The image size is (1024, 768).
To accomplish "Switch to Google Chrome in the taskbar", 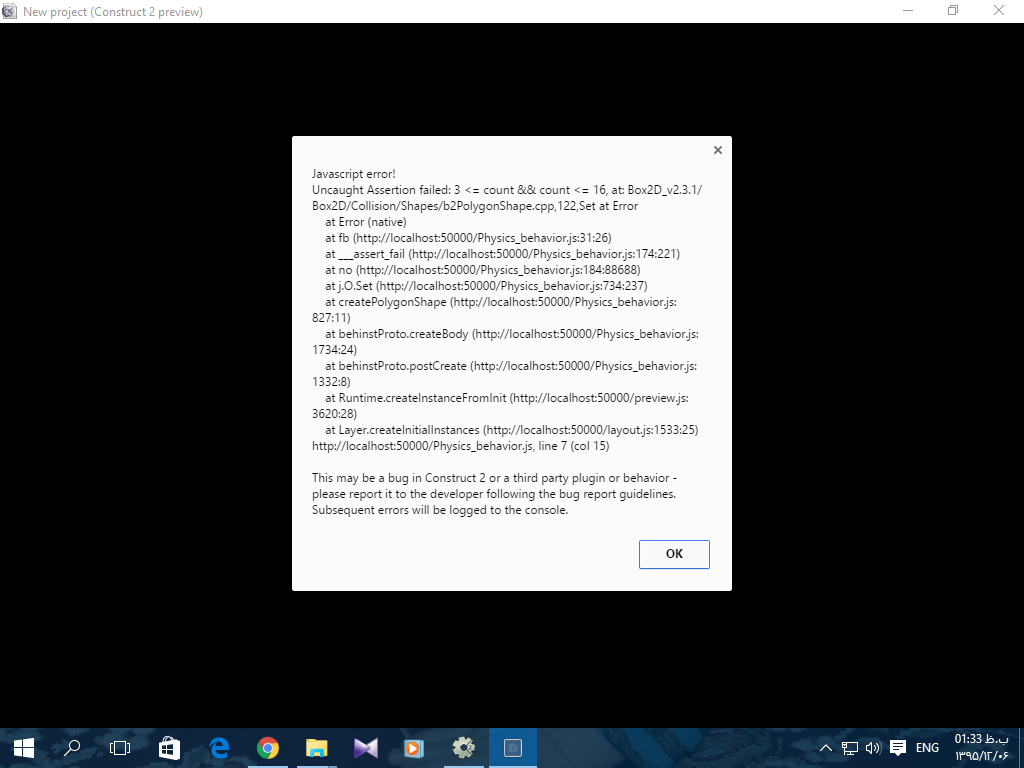I will (x=268, y=748).
